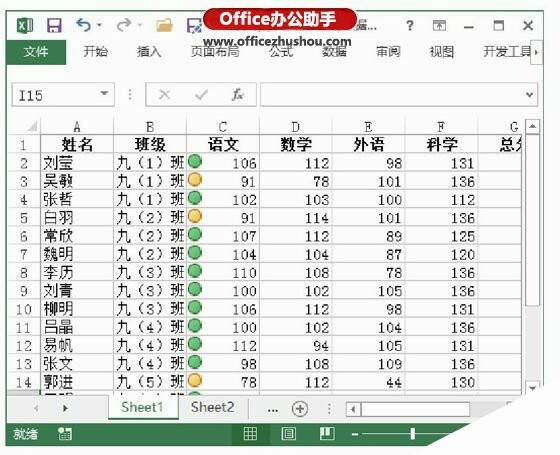Open the undo history dropdown arrow
The width and height of the screenshot is (560, 455).
tap(100, 25)
